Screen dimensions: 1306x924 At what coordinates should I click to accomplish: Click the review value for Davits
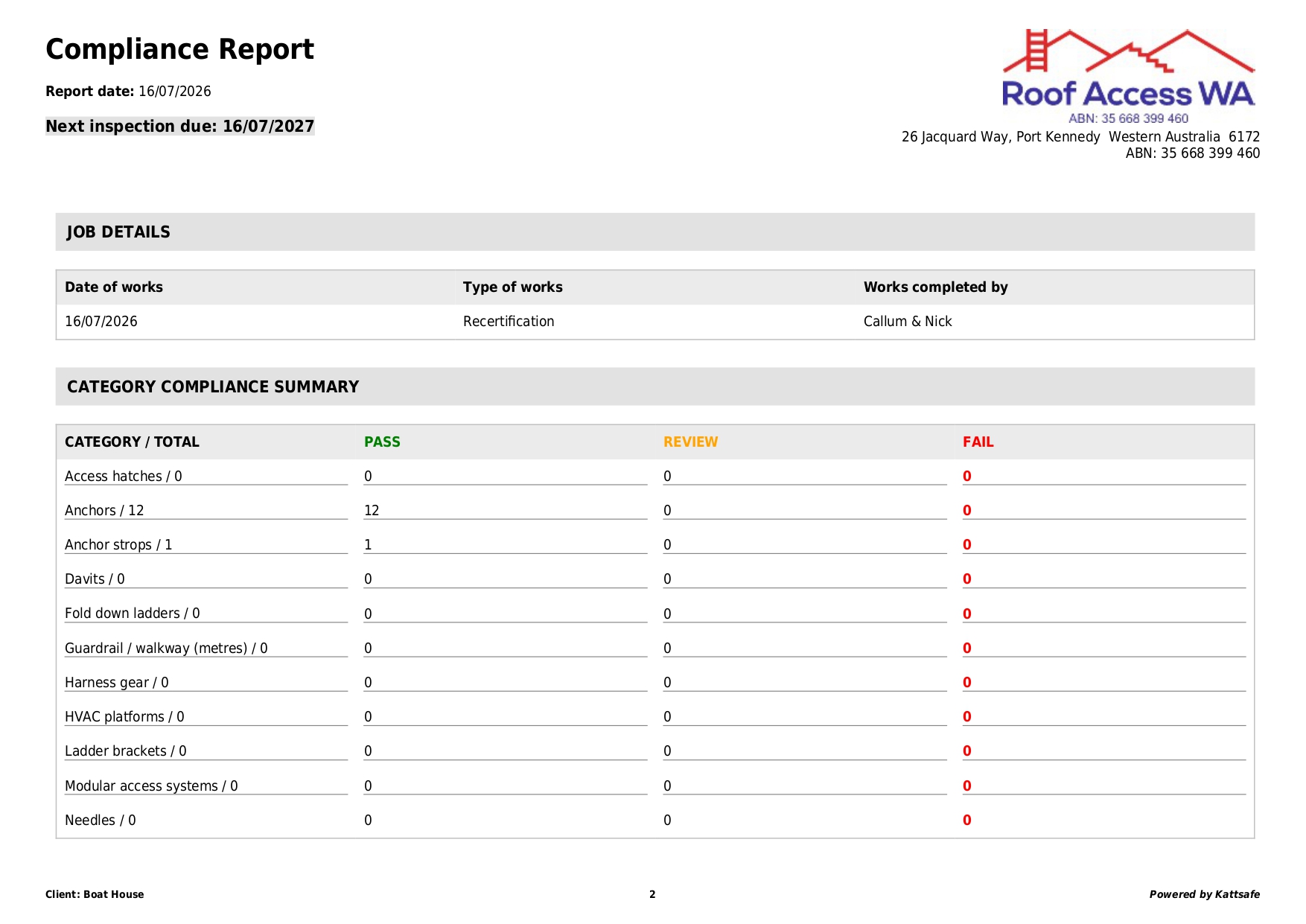pyautogui.click(x=667, y=579)
